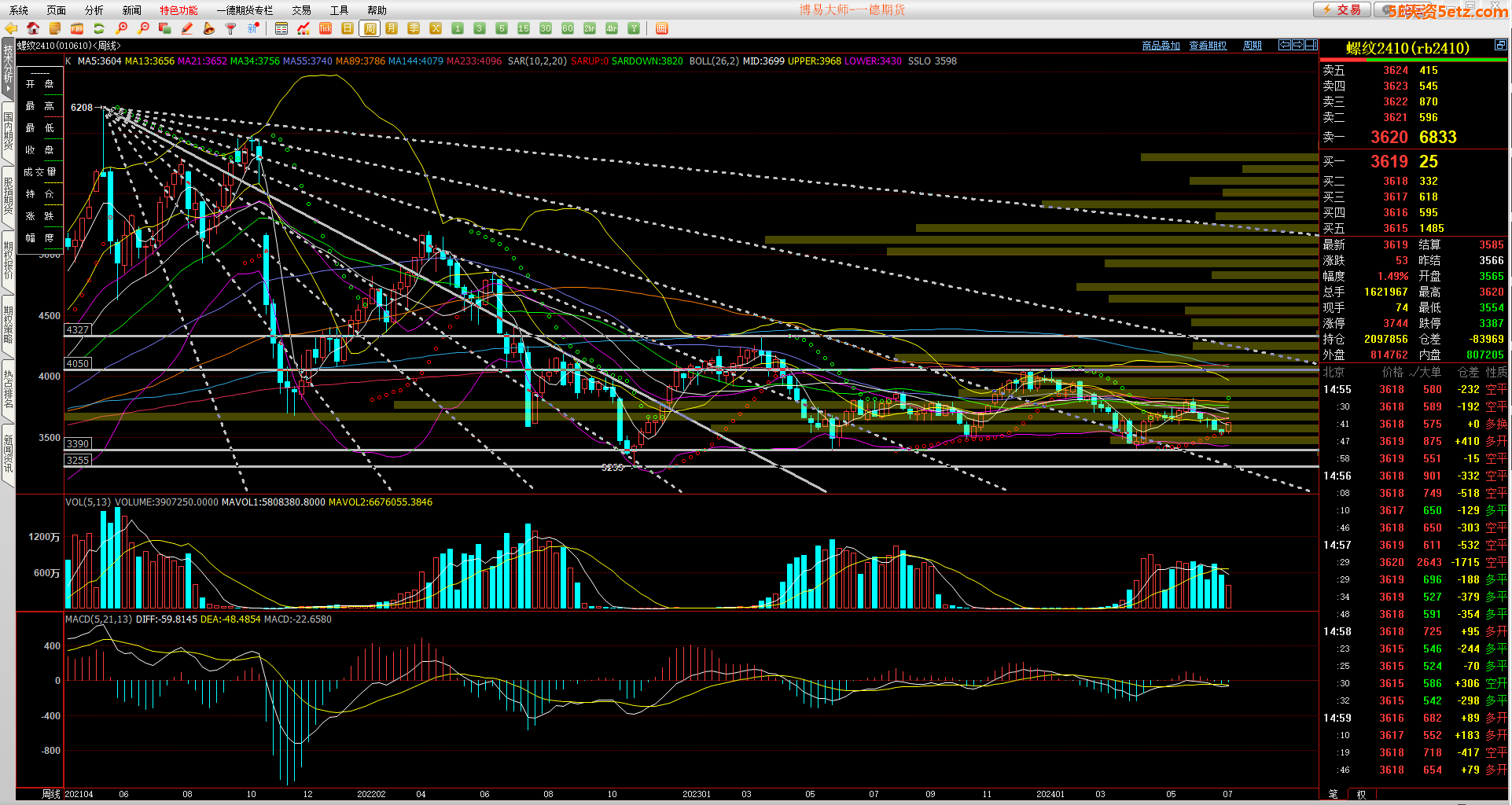This screenshot has width=1512, height=805.
Task: Zoom in with magnifier plus icon
Action: 121,28
